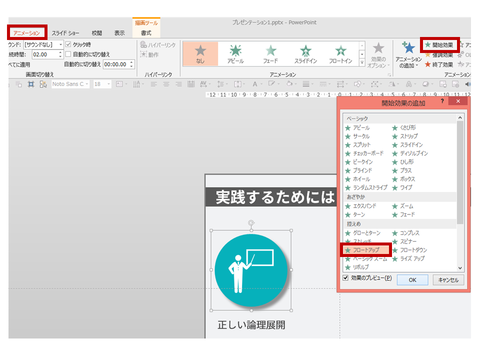Click the 動作 action icon

pyautogui.click(x=149, y=54)
